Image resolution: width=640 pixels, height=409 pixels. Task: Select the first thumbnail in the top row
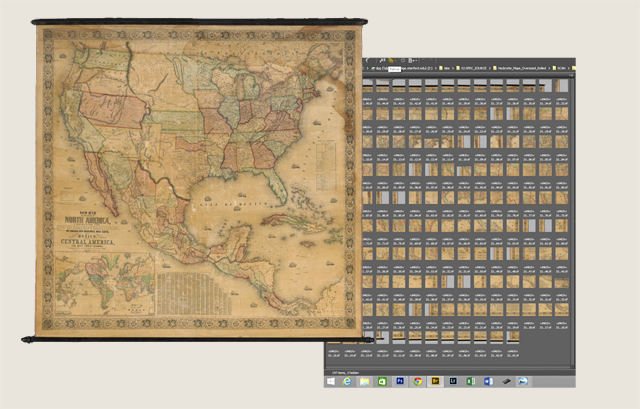pyautogui.click(x=369, y=86)
